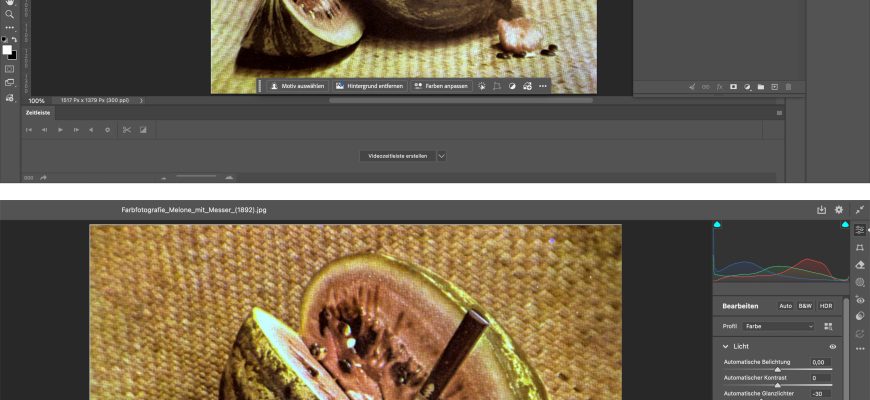Viewport: 870px width, 400px height.
Task: Reset default foreground and background colors
Action: coord(5,39)
